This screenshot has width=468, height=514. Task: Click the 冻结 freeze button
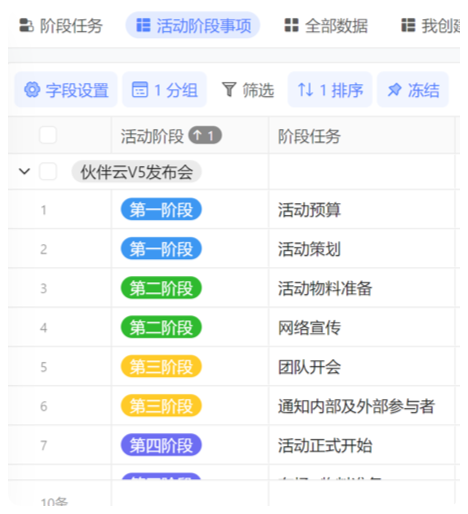(x=413, y=90)
